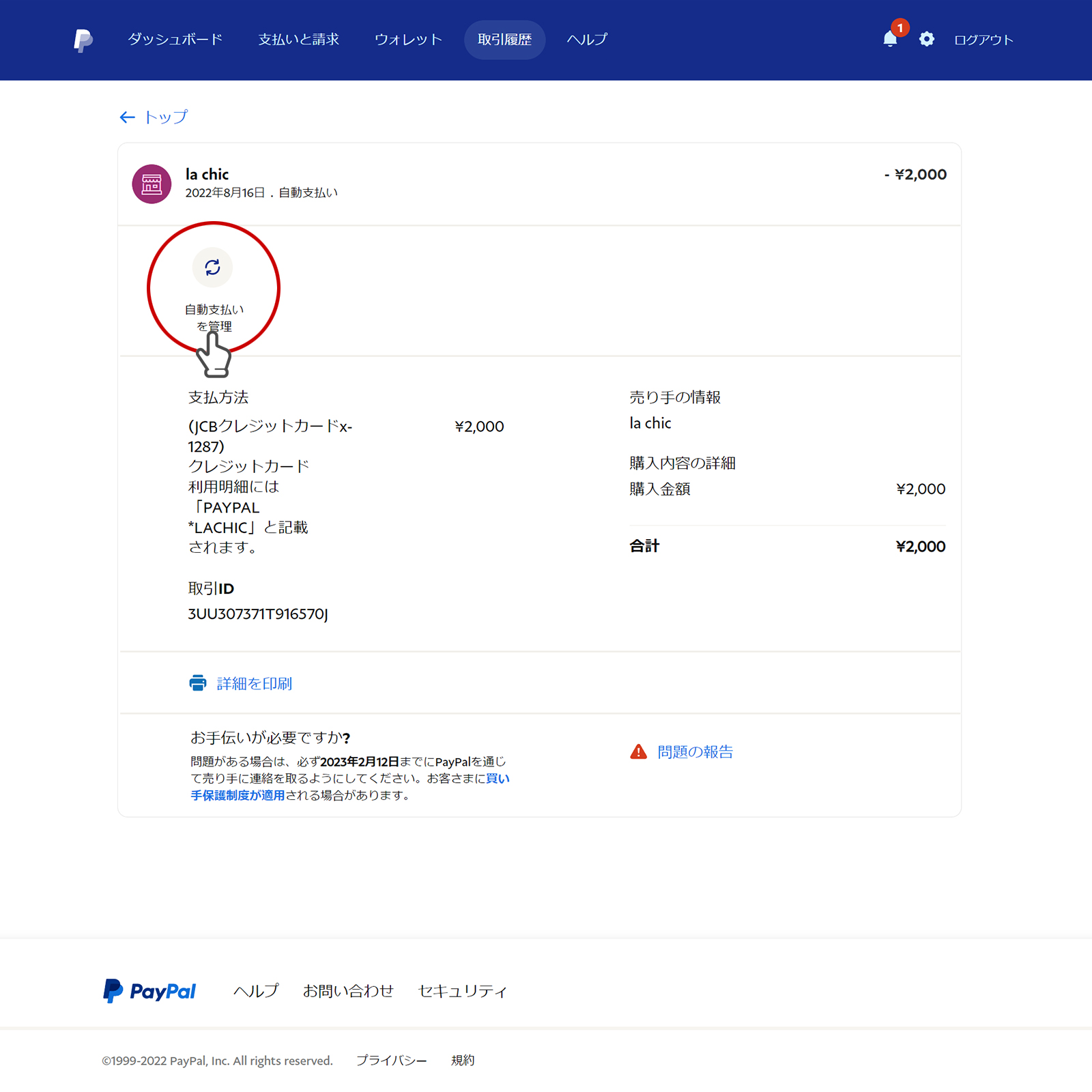Click the red warning triangle icon

pos(638,751)
